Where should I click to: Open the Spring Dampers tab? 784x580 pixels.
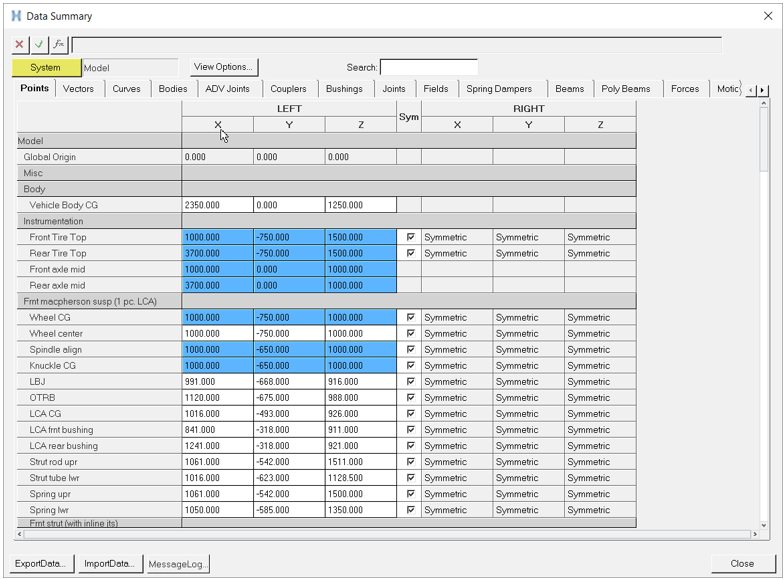(x=499, y=89)
